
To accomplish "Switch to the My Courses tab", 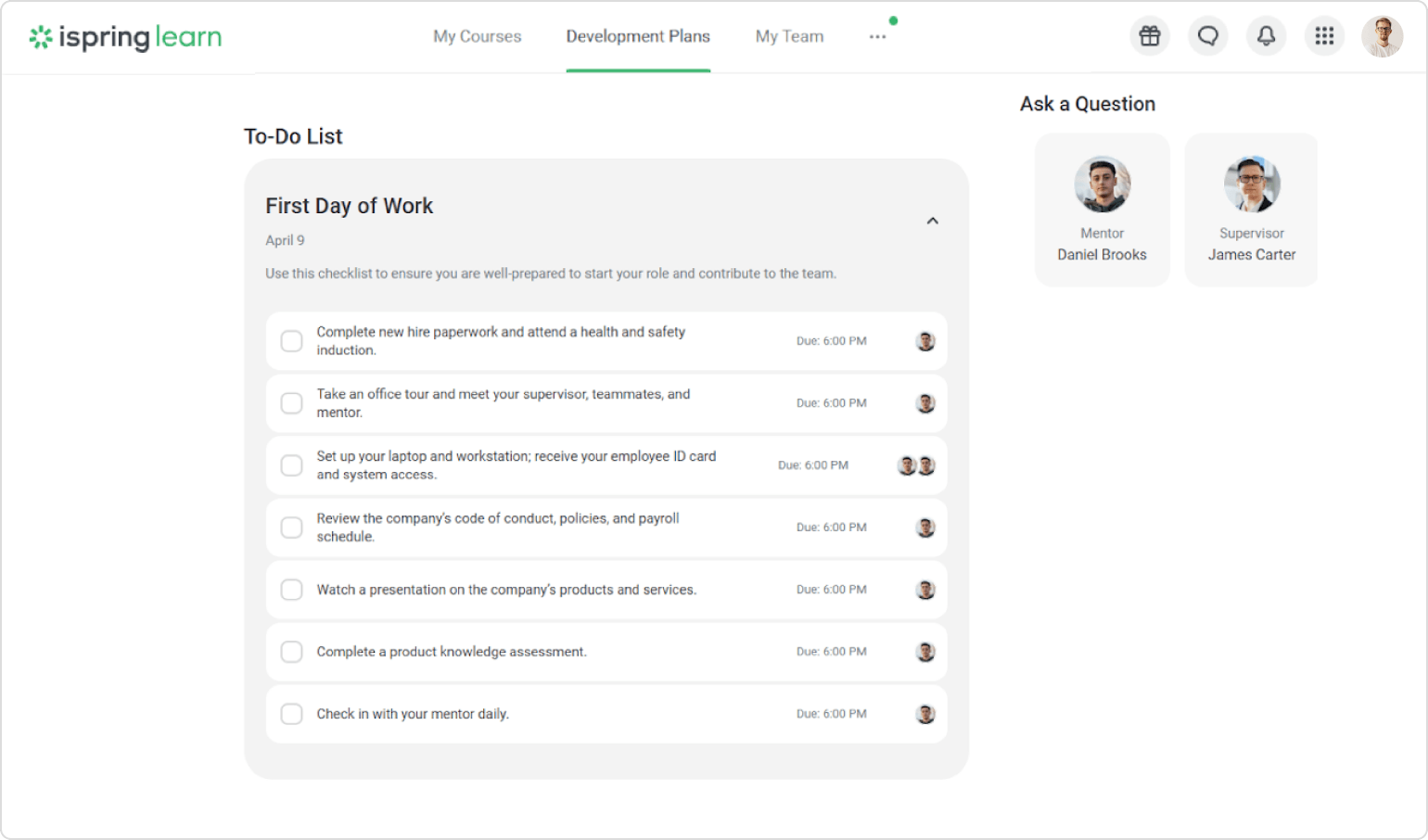I will [478, 36].
